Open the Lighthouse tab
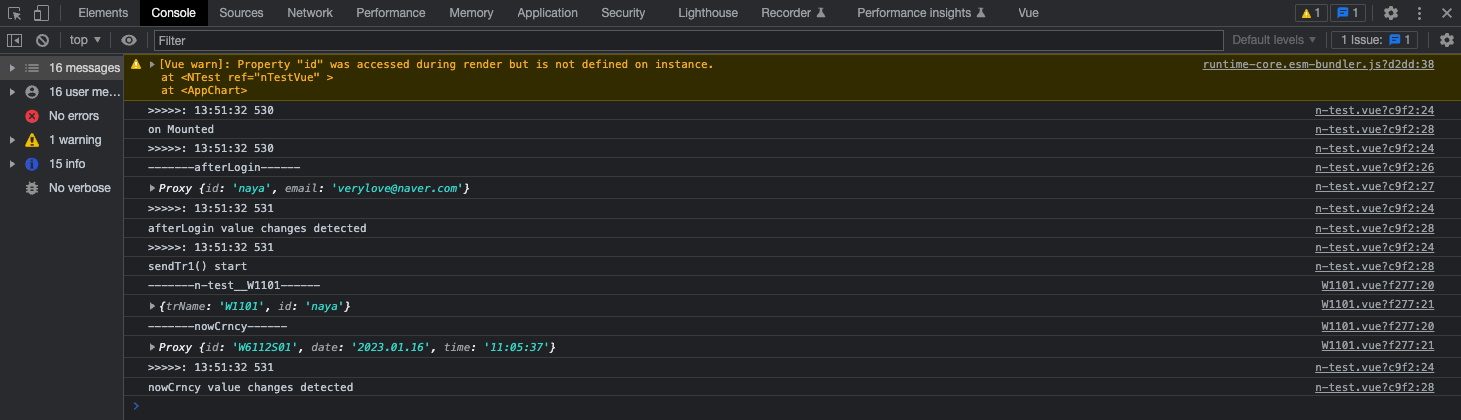Viewport: 1461px width, 420px height. coord(706,13)
